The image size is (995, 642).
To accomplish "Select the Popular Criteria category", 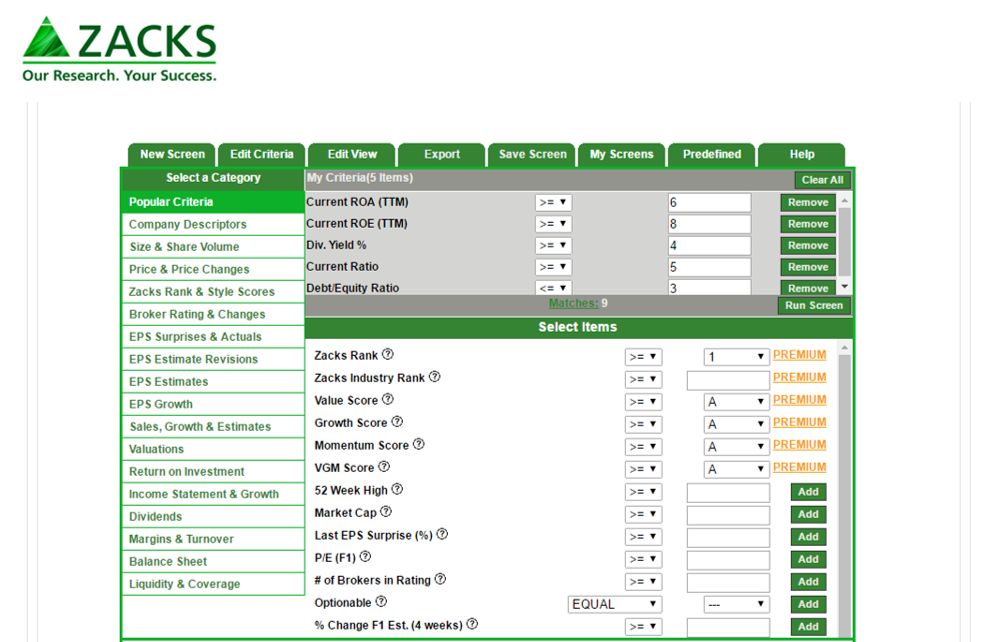I will coord(213,202).
